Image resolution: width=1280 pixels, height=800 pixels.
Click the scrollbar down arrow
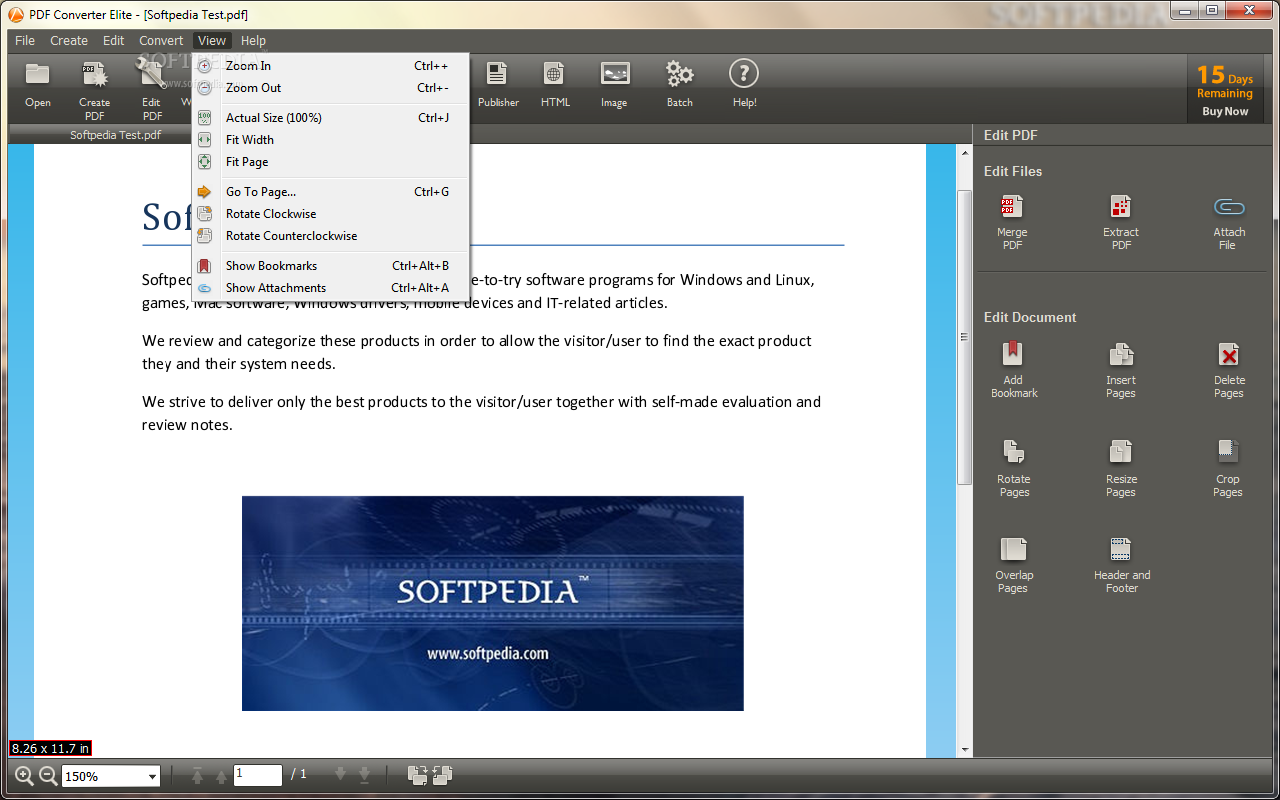(964, 749)
